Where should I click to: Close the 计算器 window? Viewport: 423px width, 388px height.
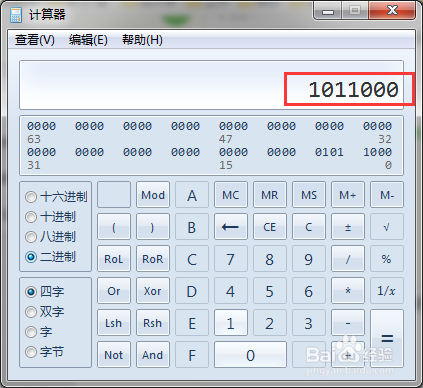[392, 11]
